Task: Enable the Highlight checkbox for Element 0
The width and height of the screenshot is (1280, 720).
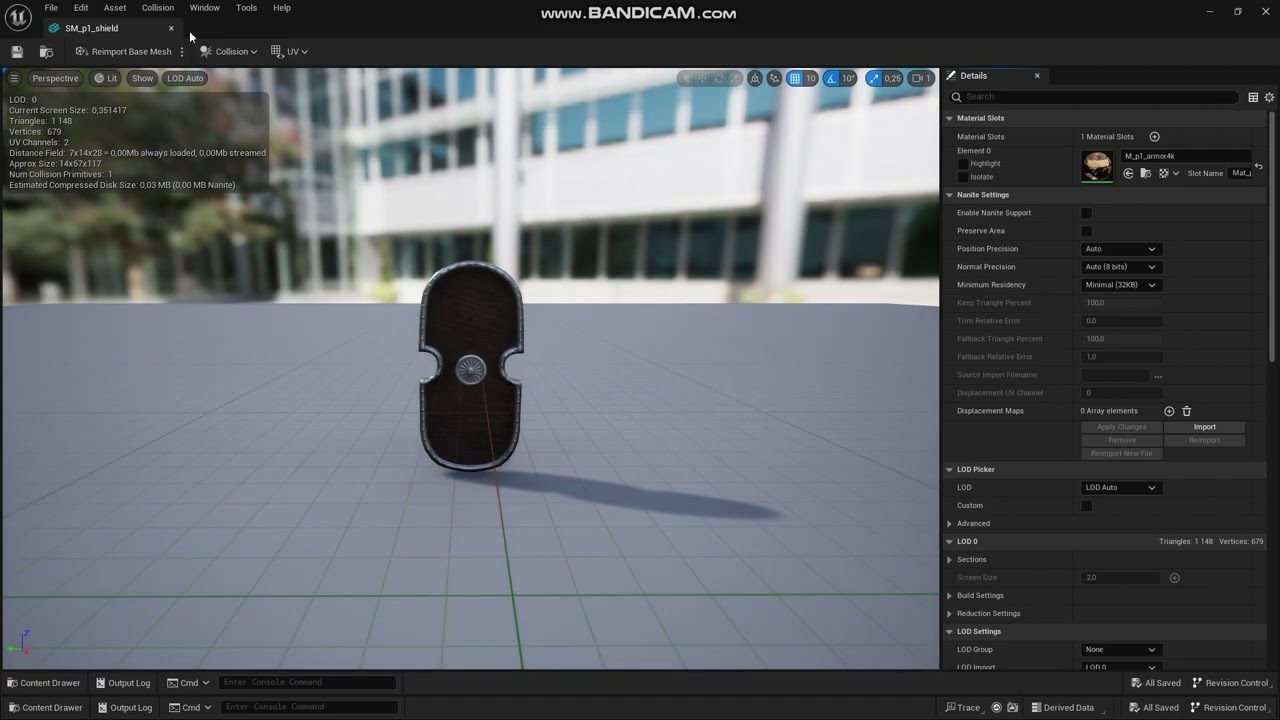Action: (x=963, y=164)
